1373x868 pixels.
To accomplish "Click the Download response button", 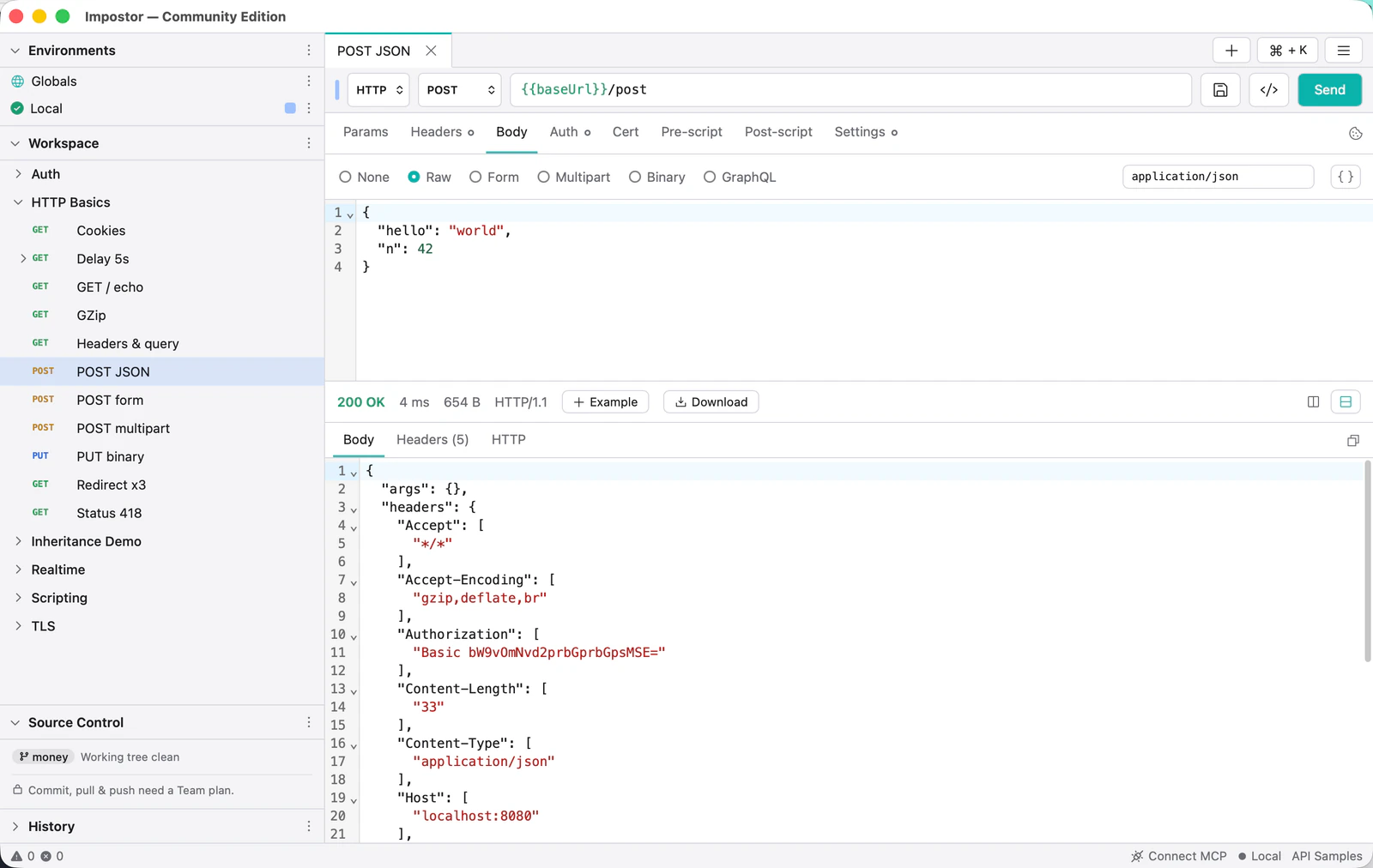I will pyautogui.click(x=711, y=401).
